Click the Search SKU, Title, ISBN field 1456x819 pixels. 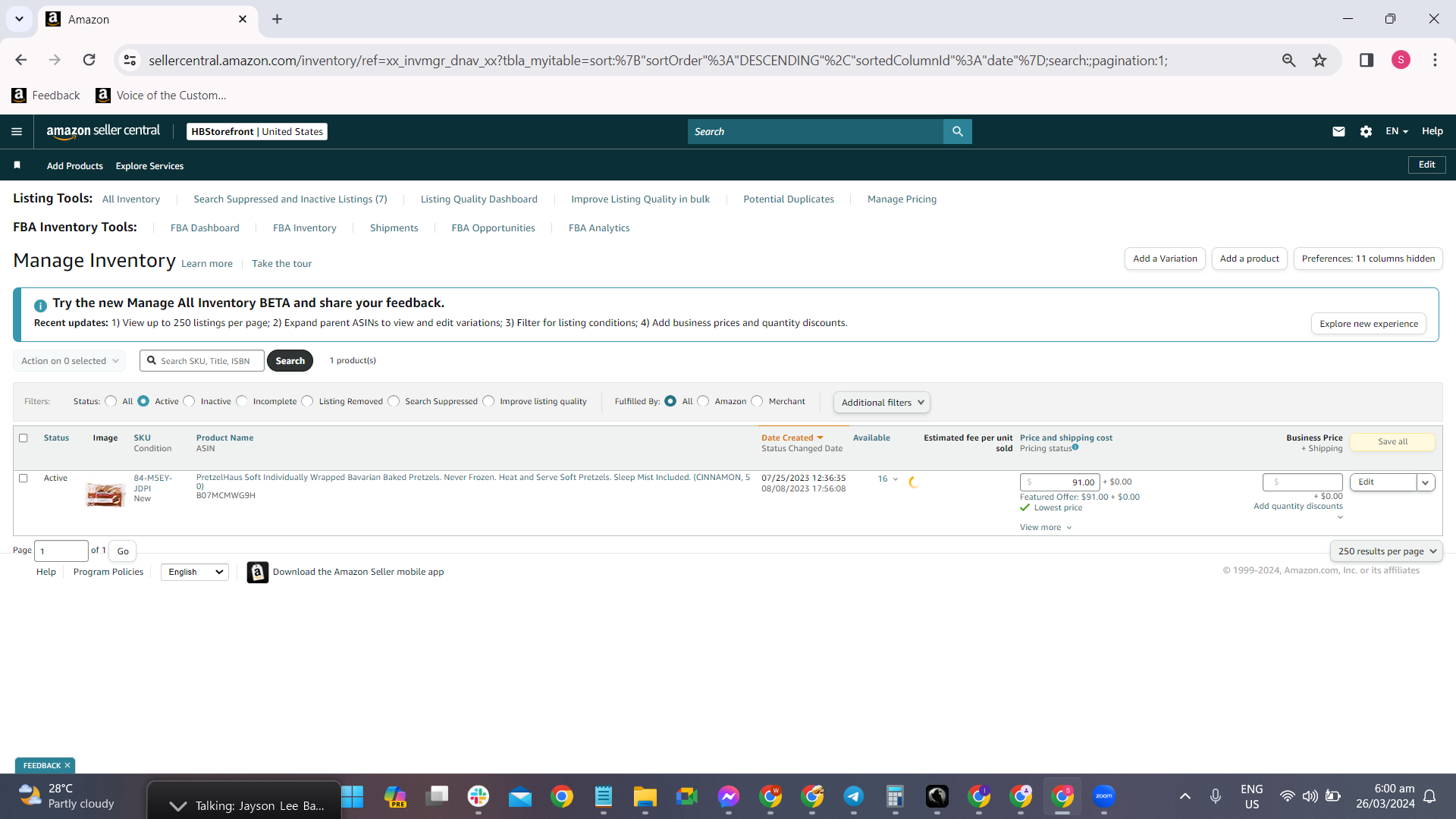click(202, 361)
